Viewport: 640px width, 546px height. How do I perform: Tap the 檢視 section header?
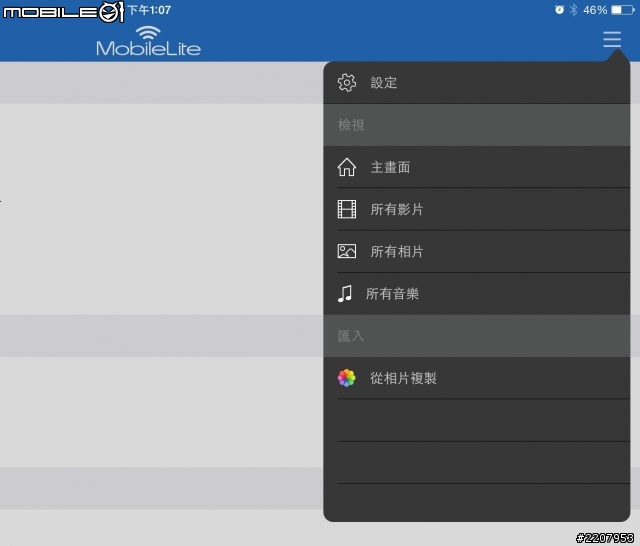pyautogui.click(x=477, y=125)
